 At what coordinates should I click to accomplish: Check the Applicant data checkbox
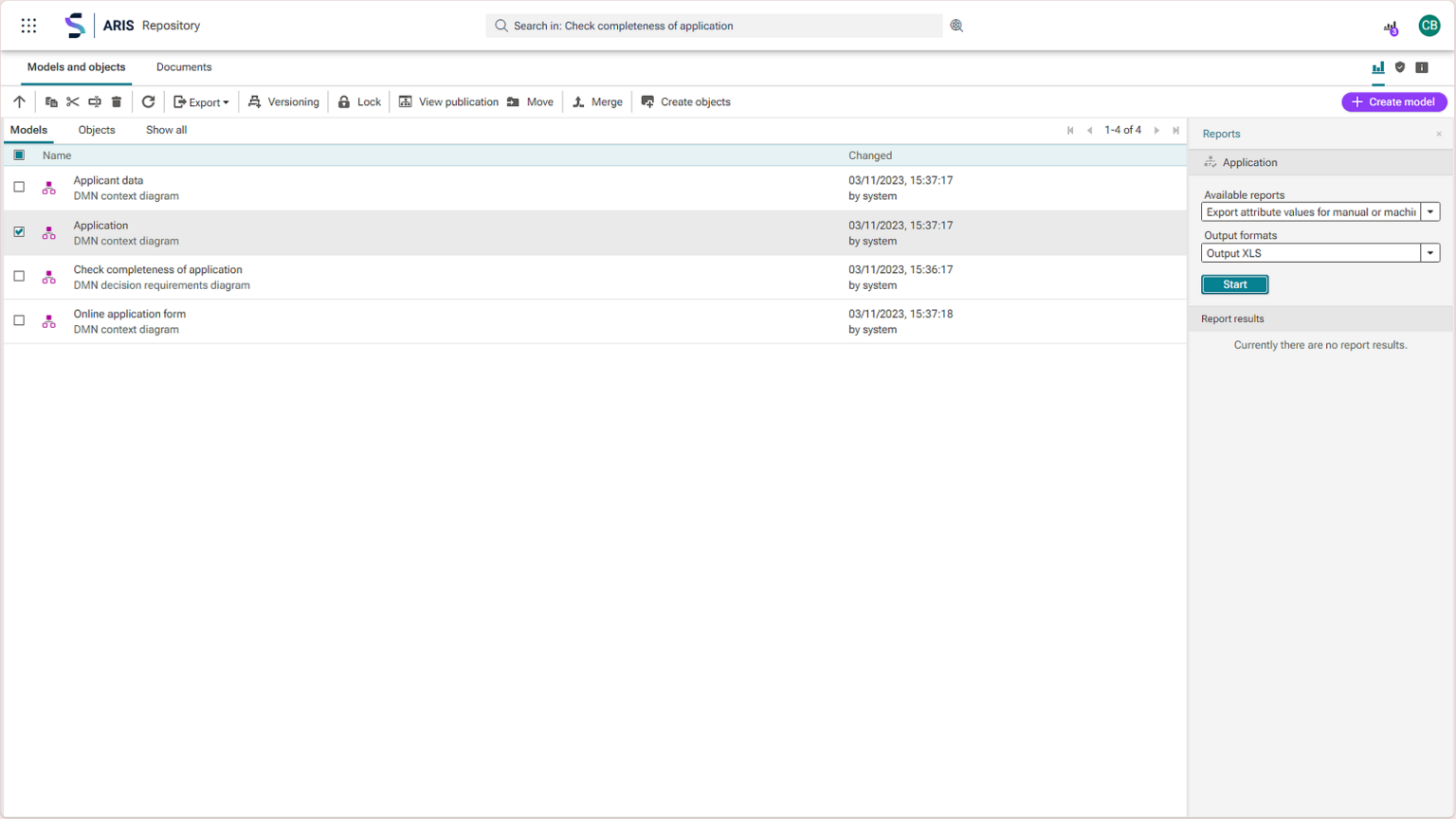[19, 187]
